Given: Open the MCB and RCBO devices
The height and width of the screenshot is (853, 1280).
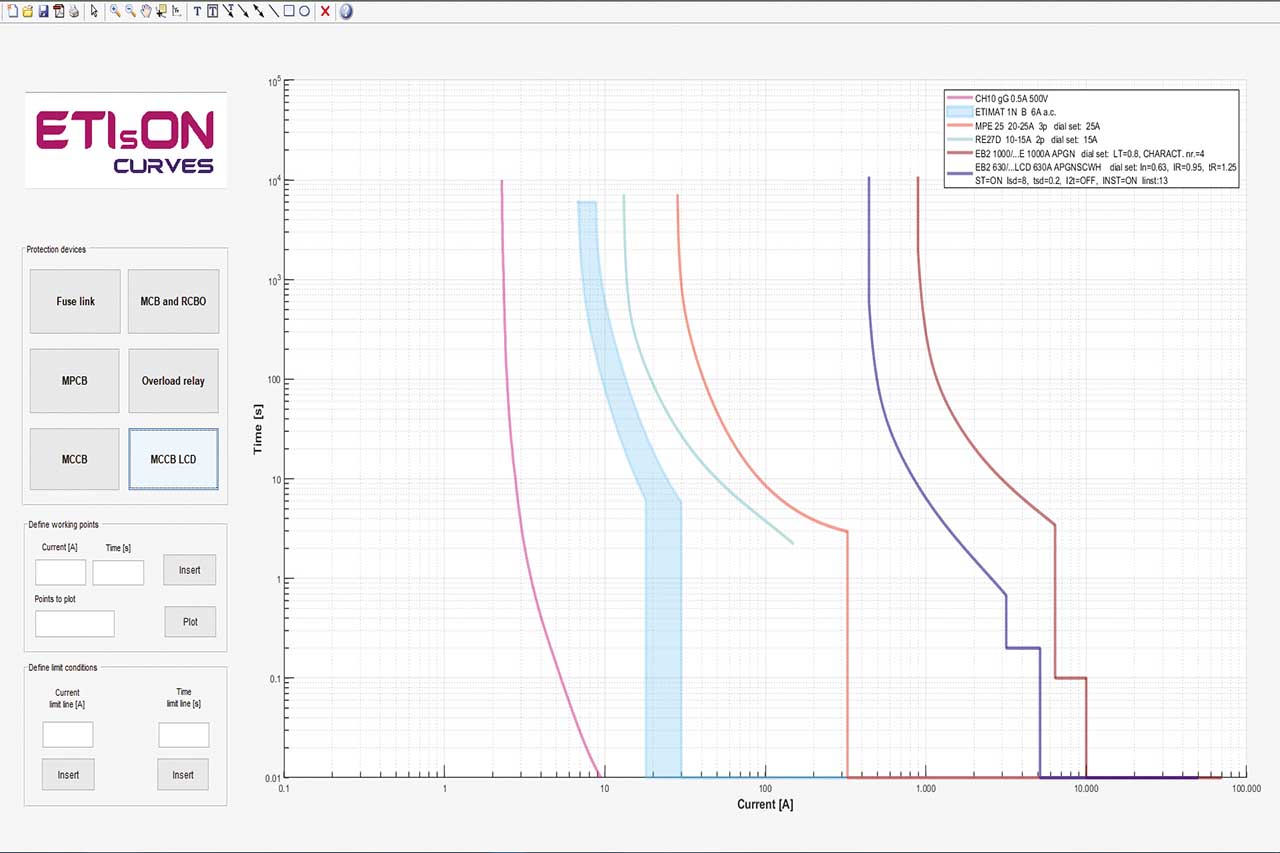Looking at the screenshot, I should tap(173, 301).
